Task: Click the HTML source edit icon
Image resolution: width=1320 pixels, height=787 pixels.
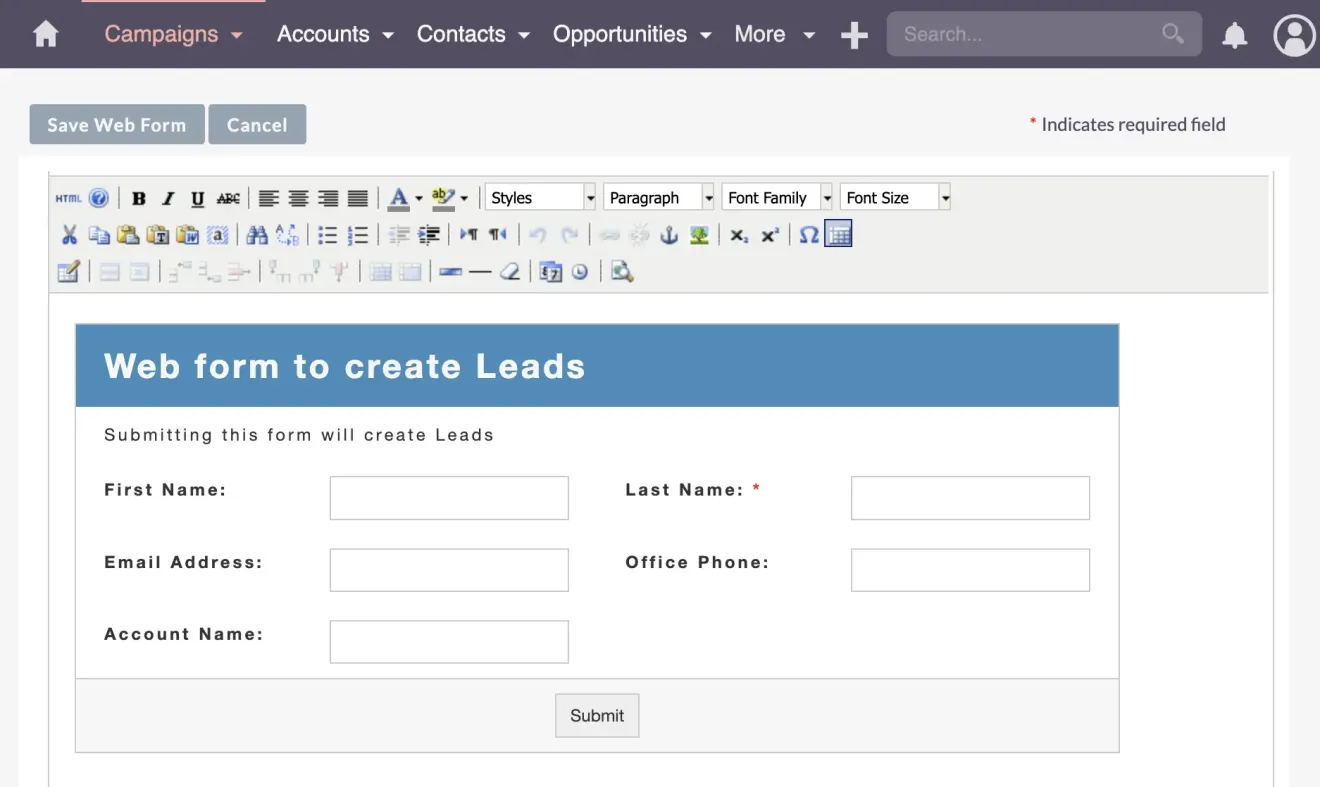Action: [x=68, y=198]
